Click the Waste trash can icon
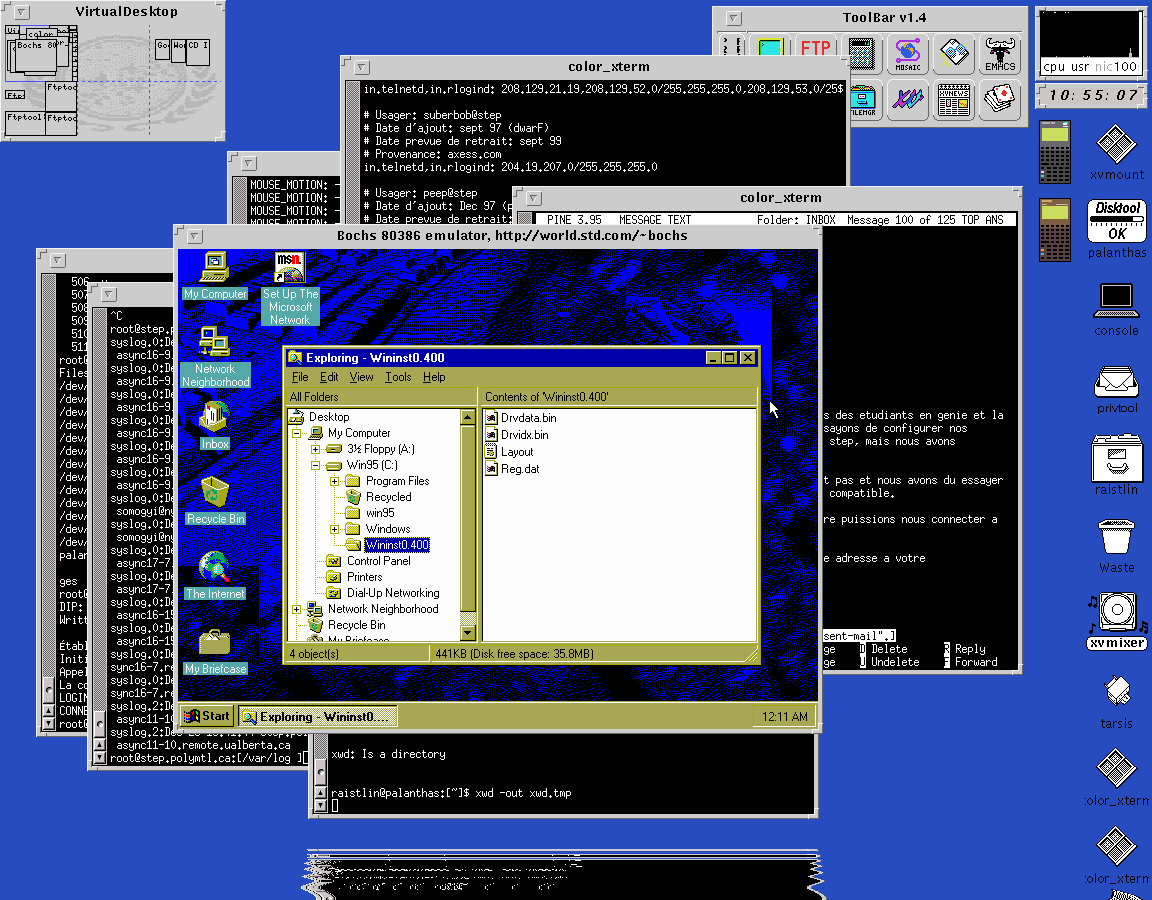 [1116, 546]
